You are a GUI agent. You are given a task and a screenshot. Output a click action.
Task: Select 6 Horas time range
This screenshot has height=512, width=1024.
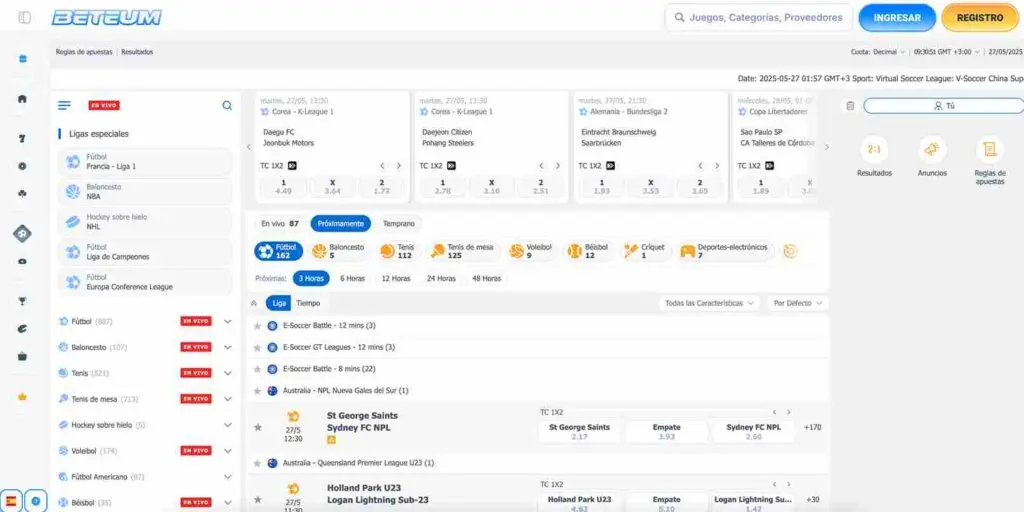[352, 278]
